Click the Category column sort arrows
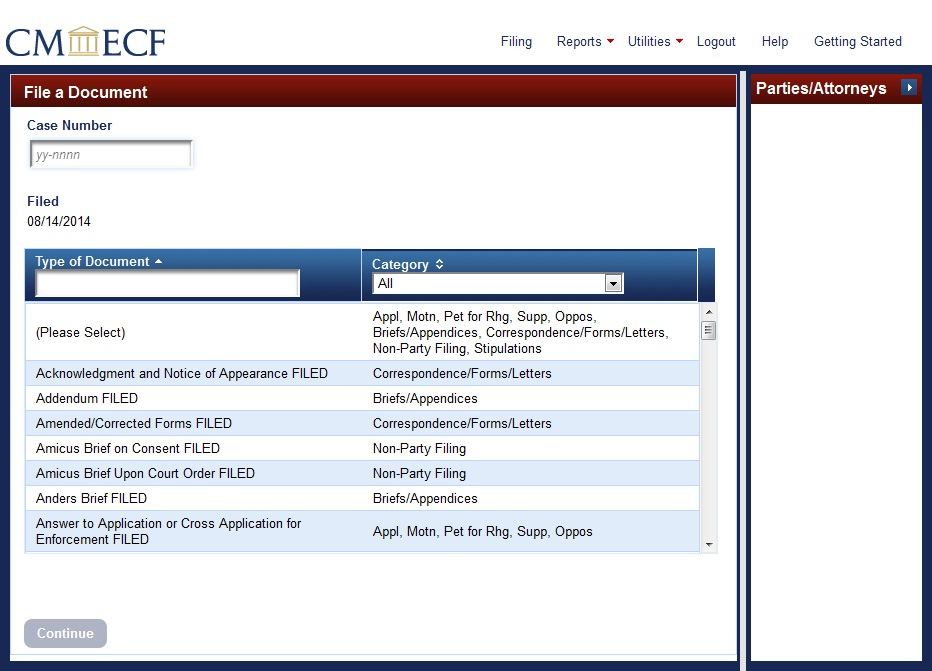 [439, 265]
